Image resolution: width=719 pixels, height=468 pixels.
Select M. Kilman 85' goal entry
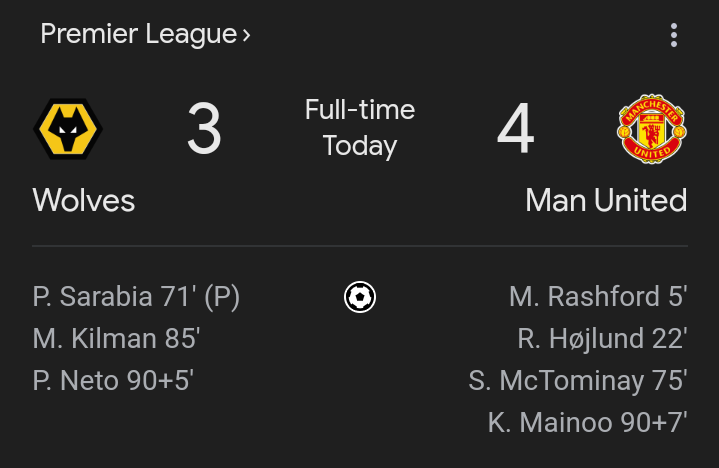116,339
